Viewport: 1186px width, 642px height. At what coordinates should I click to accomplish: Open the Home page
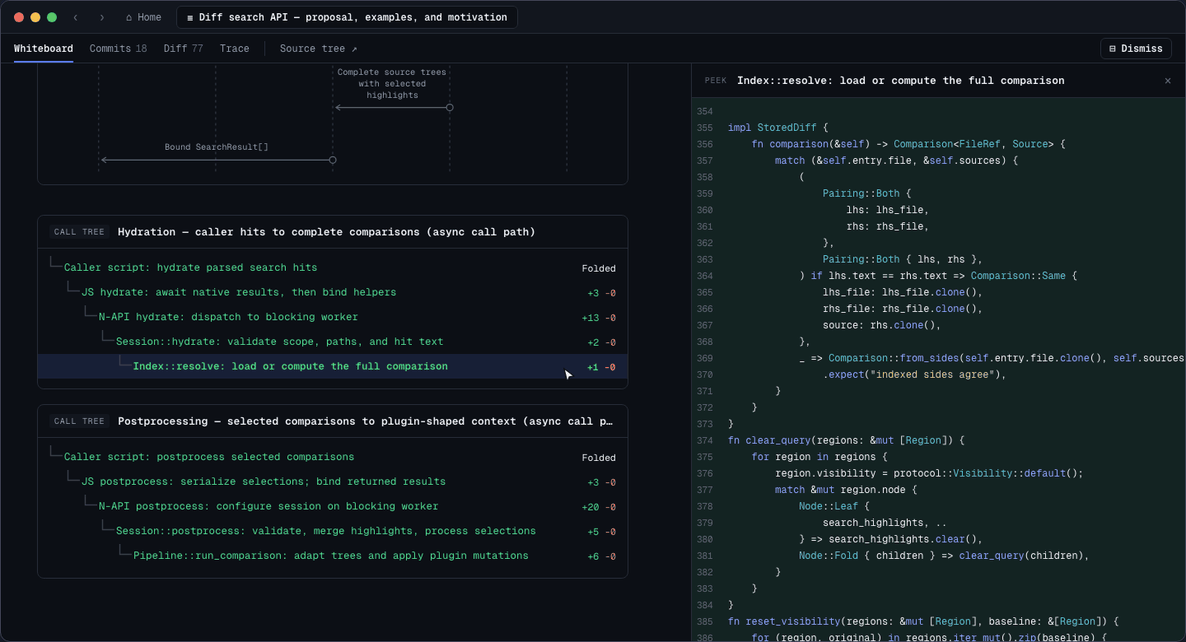(143, 17)
